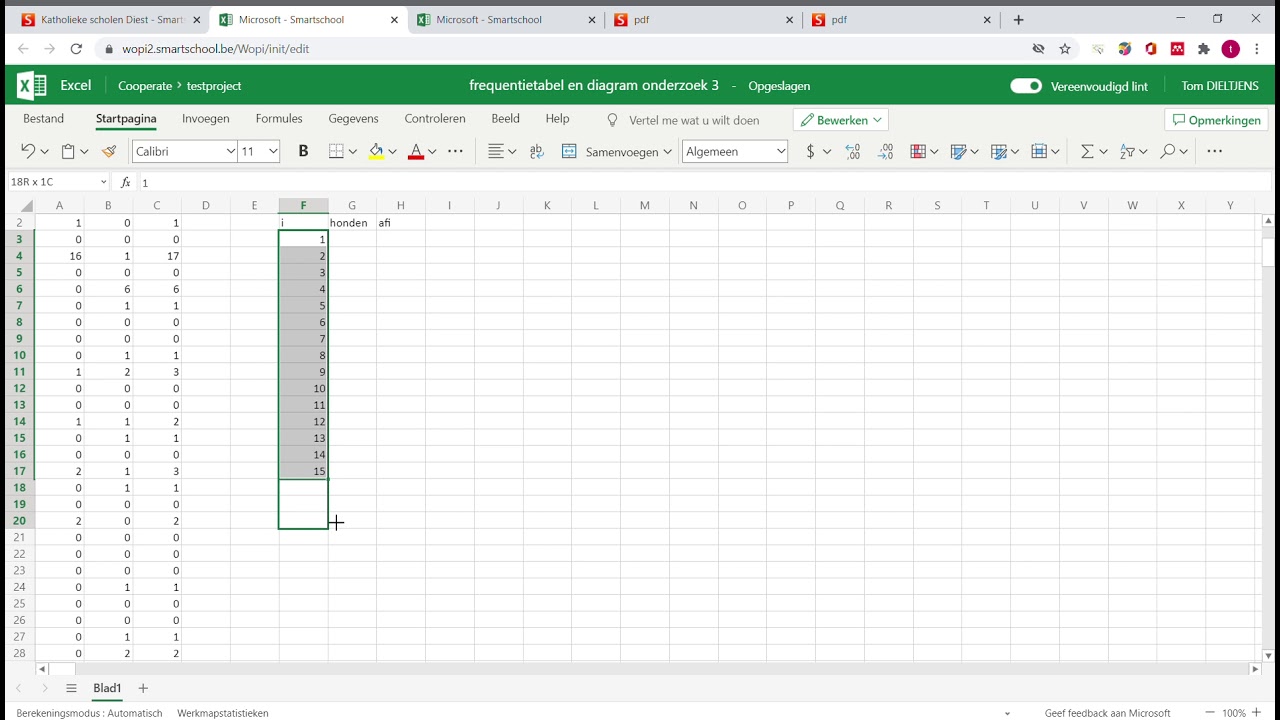Click the lightbulb tell-me icon

(x=613, y=120)
